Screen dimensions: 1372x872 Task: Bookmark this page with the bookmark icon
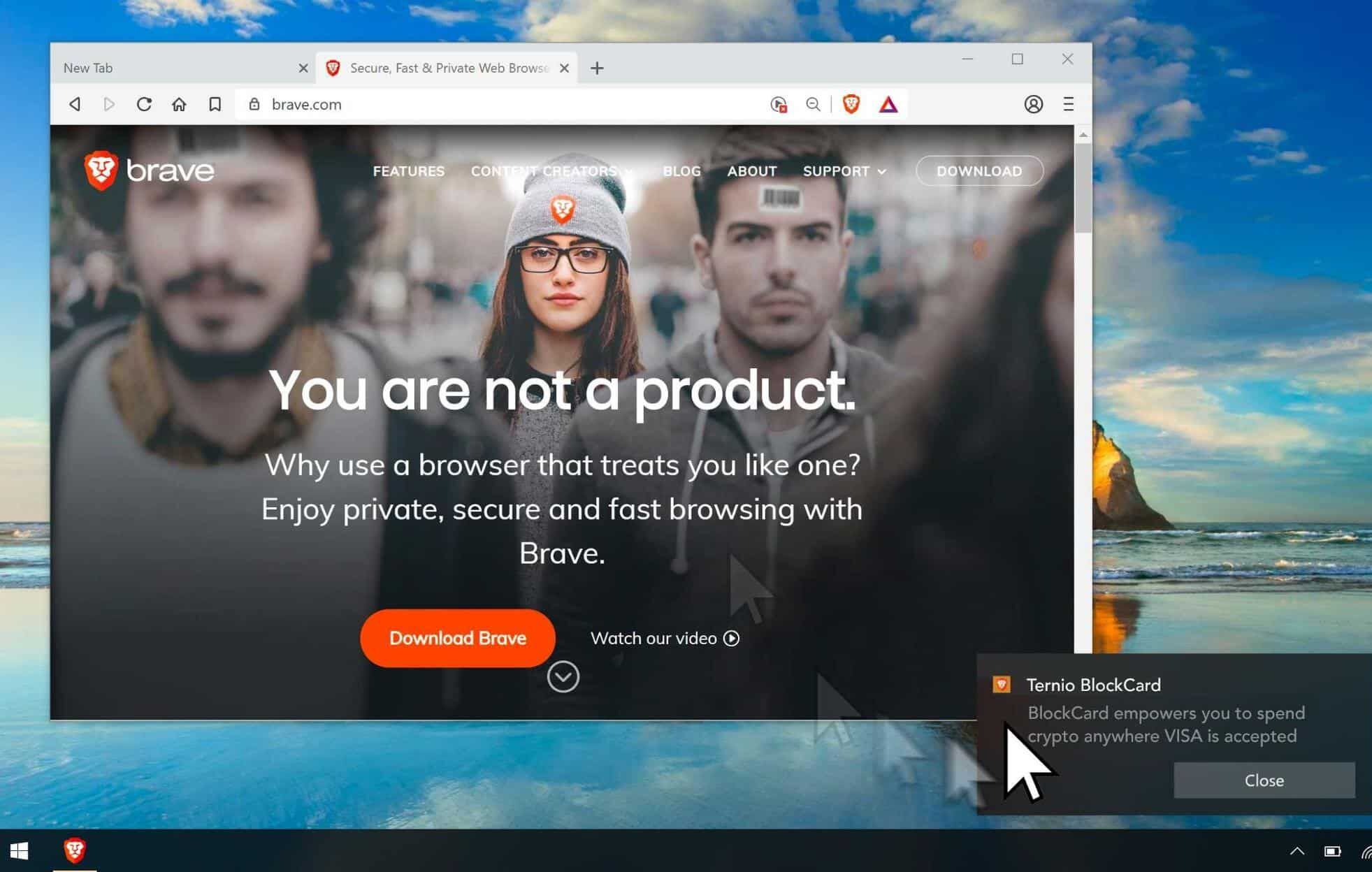[x=215, y=104]
